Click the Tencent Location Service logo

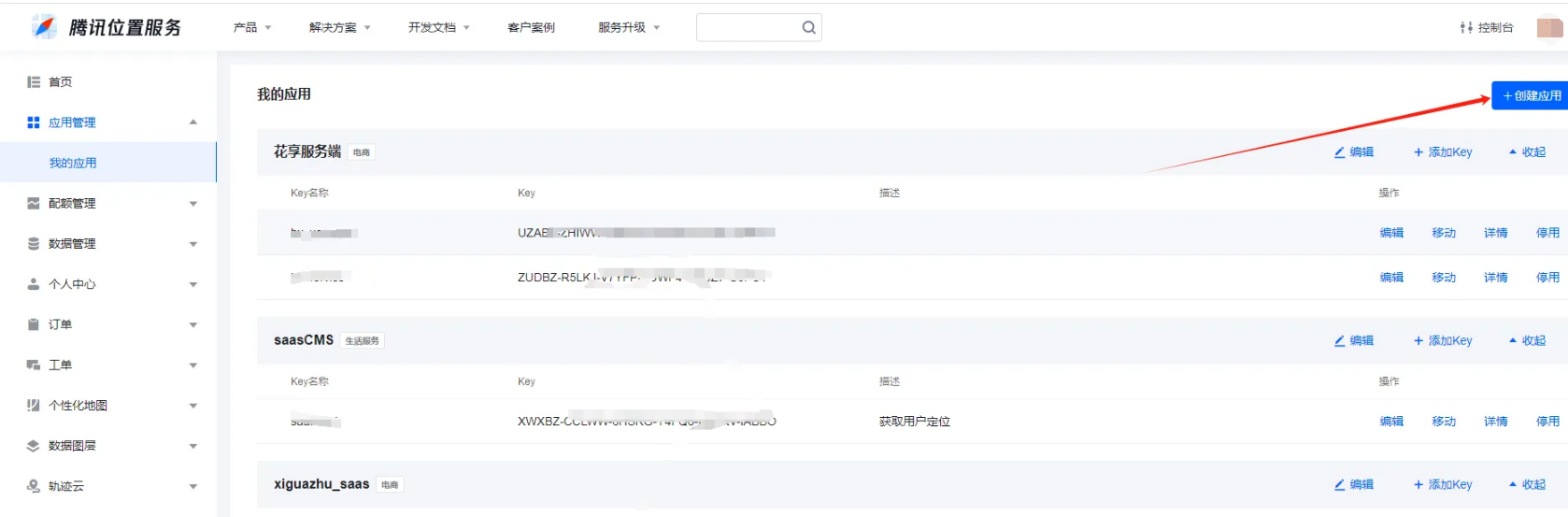coord(107,27)
